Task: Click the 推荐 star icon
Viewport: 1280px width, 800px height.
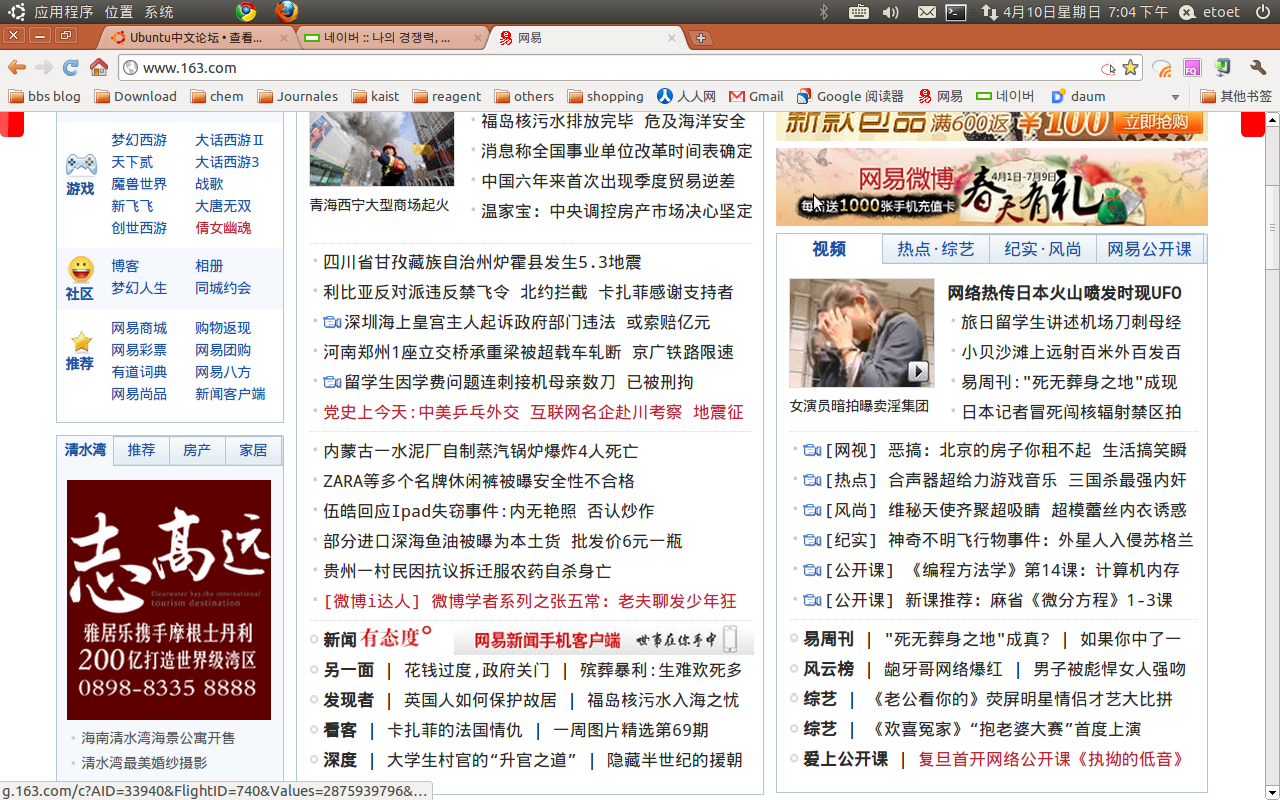Action: tap(81, 341)
